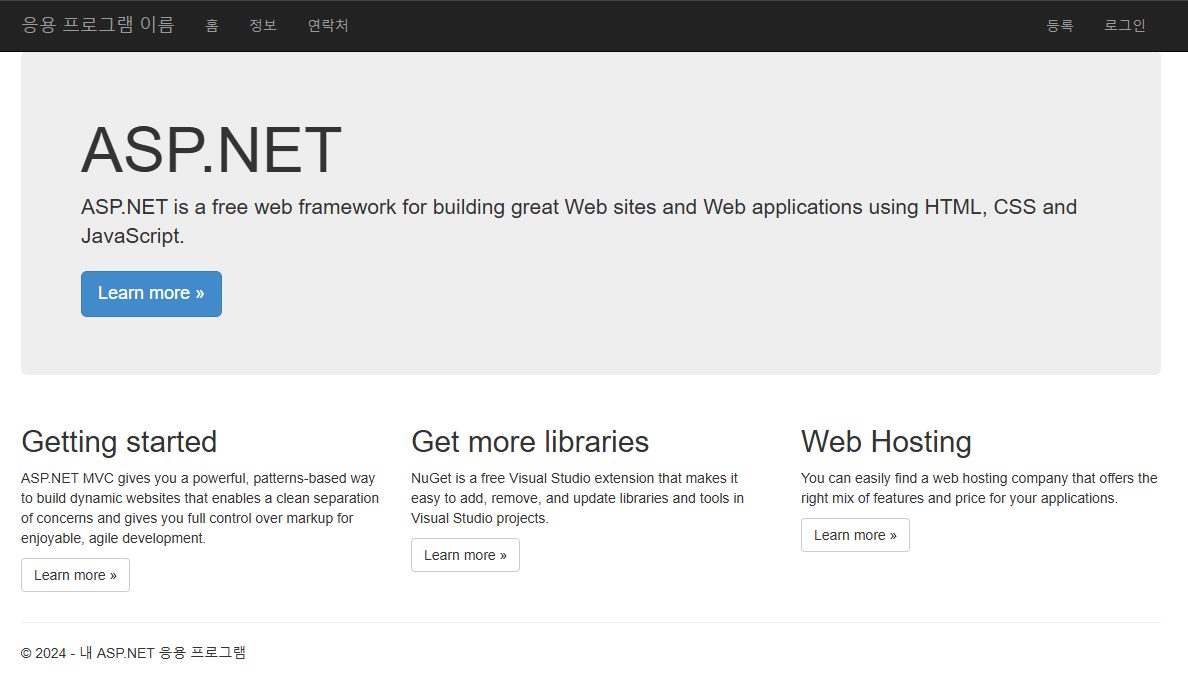Click the paragraph starting 'NuGet is a free Visual Studio'
Screen dimensions: 1188x692
tap(577, 498)
